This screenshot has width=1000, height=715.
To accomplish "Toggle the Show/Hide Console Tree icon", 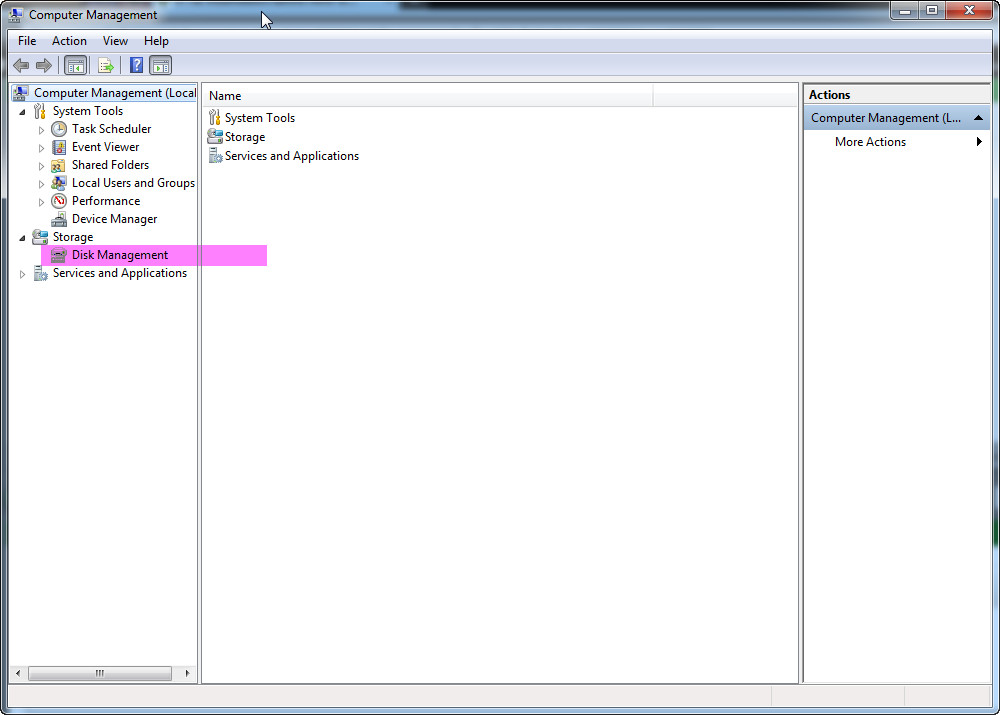I will 76,65.
